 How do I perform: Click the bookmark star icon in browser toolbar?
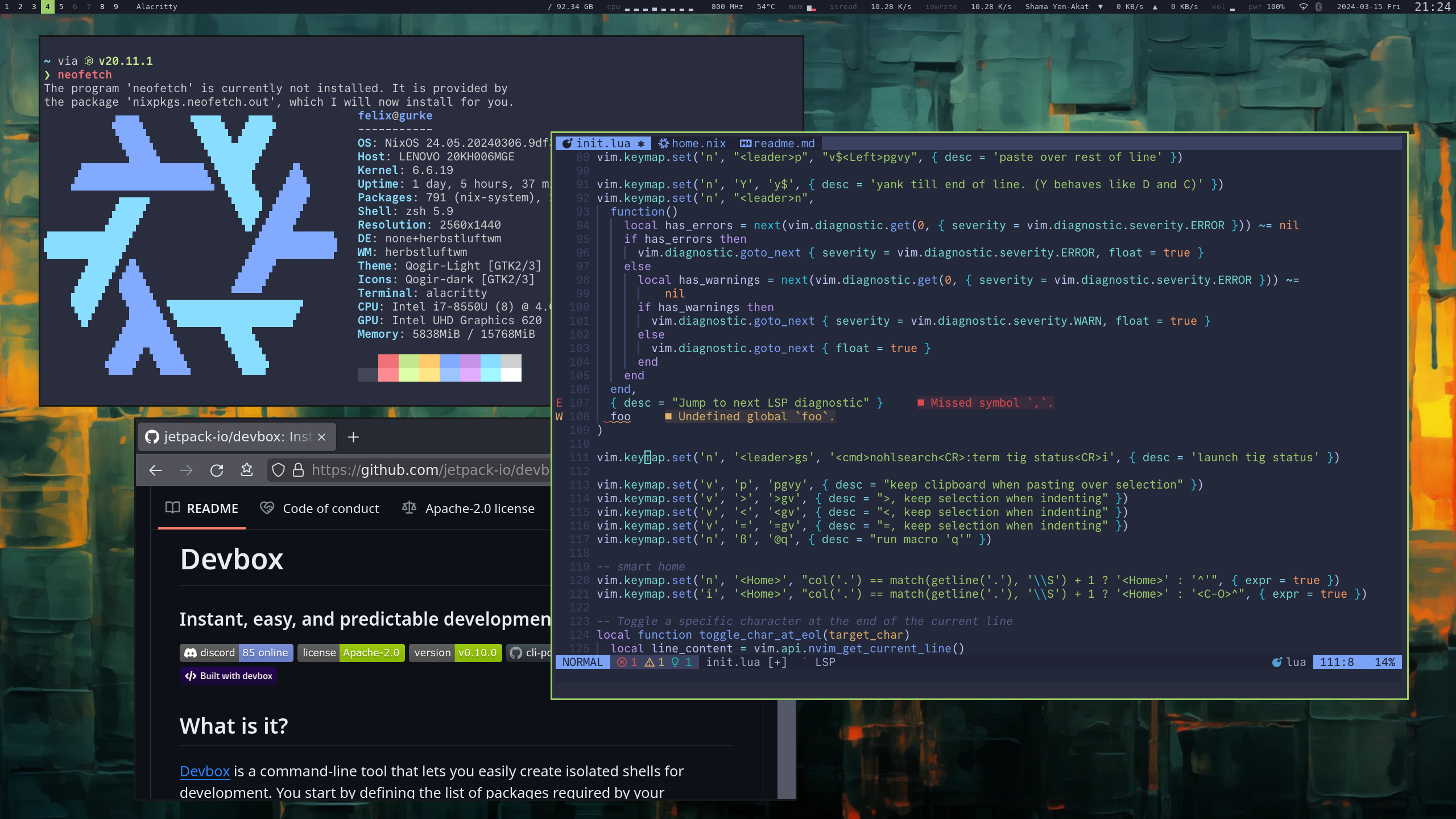247,470
